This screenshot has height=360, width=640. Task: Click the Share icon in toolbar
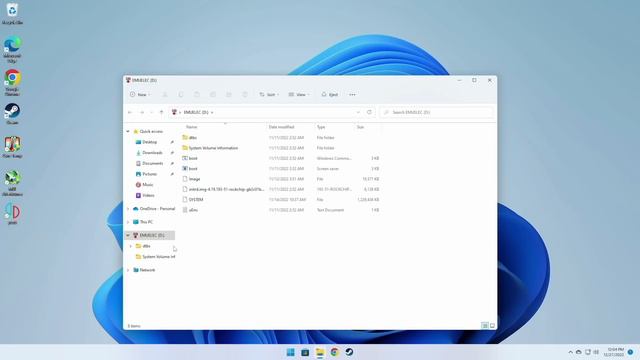(229, 95)
